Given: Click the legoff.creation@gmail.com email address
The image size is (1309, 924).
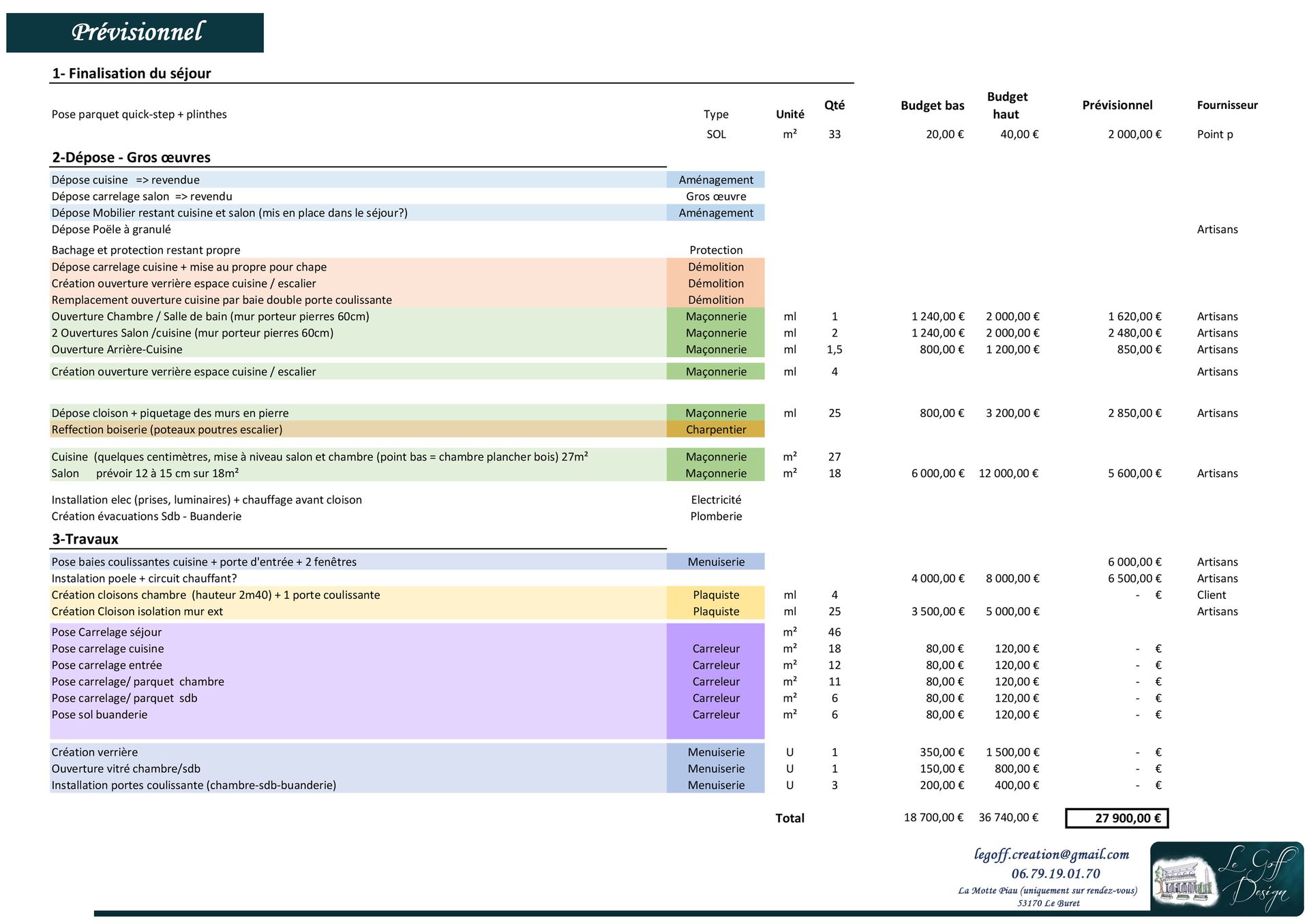Looking at the screenshot, I should [1051, 854].
